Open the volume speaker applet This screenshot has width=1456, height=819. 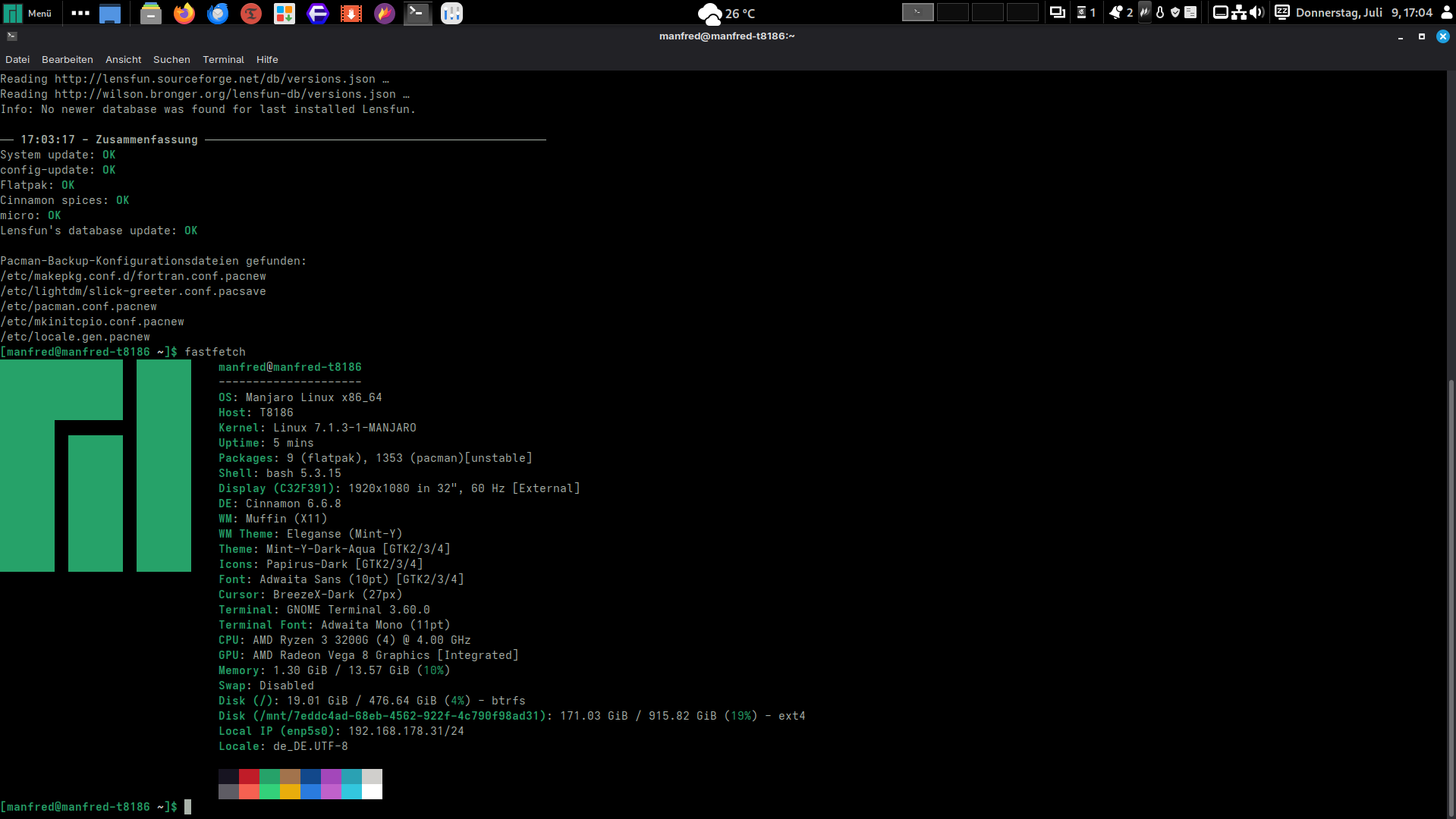1257,12
